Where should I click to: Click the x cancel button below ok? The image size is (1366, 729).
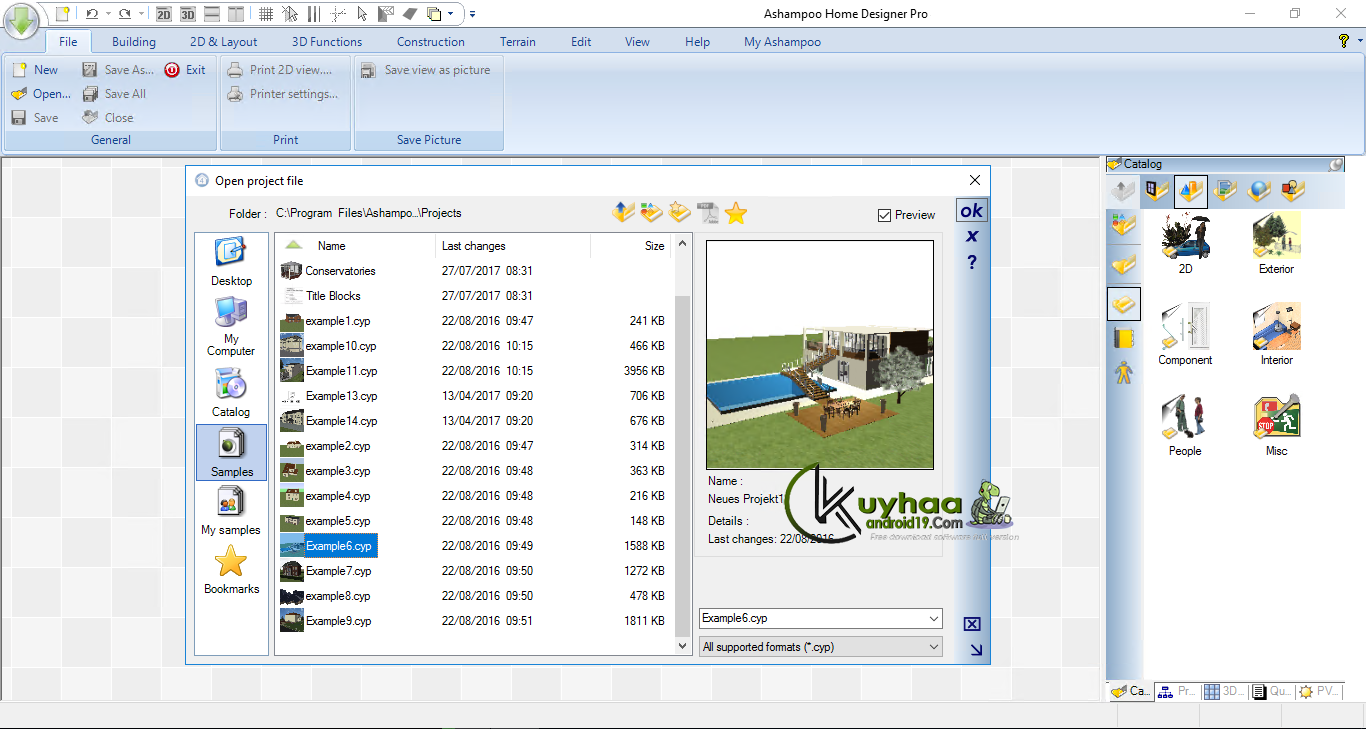(971, 236)
